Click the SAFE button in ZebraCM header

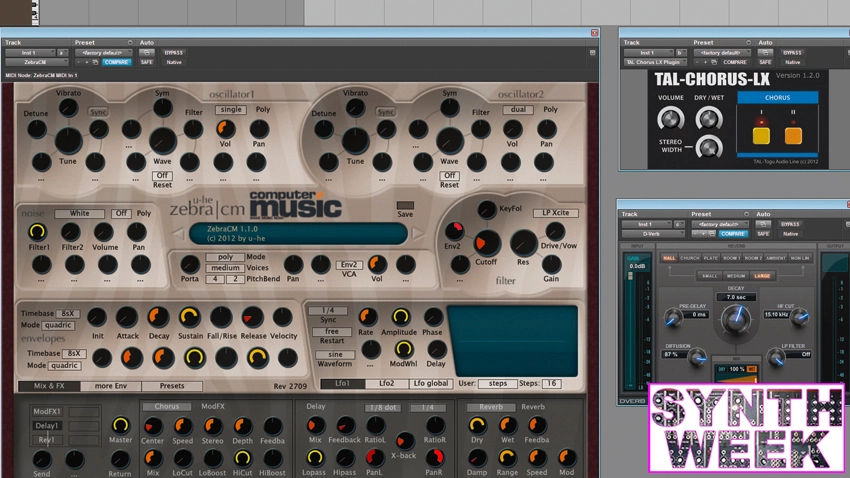pyautogui.click(x=146, y=62)
